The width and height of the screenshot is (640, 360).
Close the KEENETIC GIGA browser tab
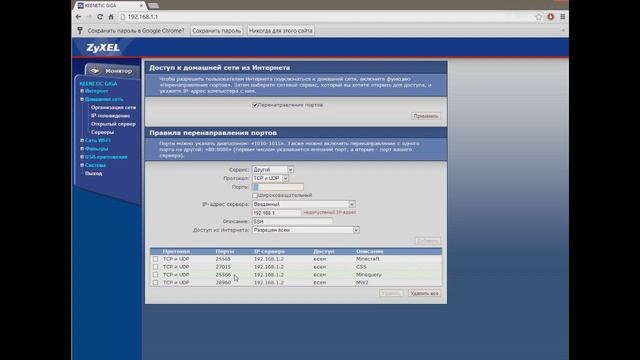[141, 6]
